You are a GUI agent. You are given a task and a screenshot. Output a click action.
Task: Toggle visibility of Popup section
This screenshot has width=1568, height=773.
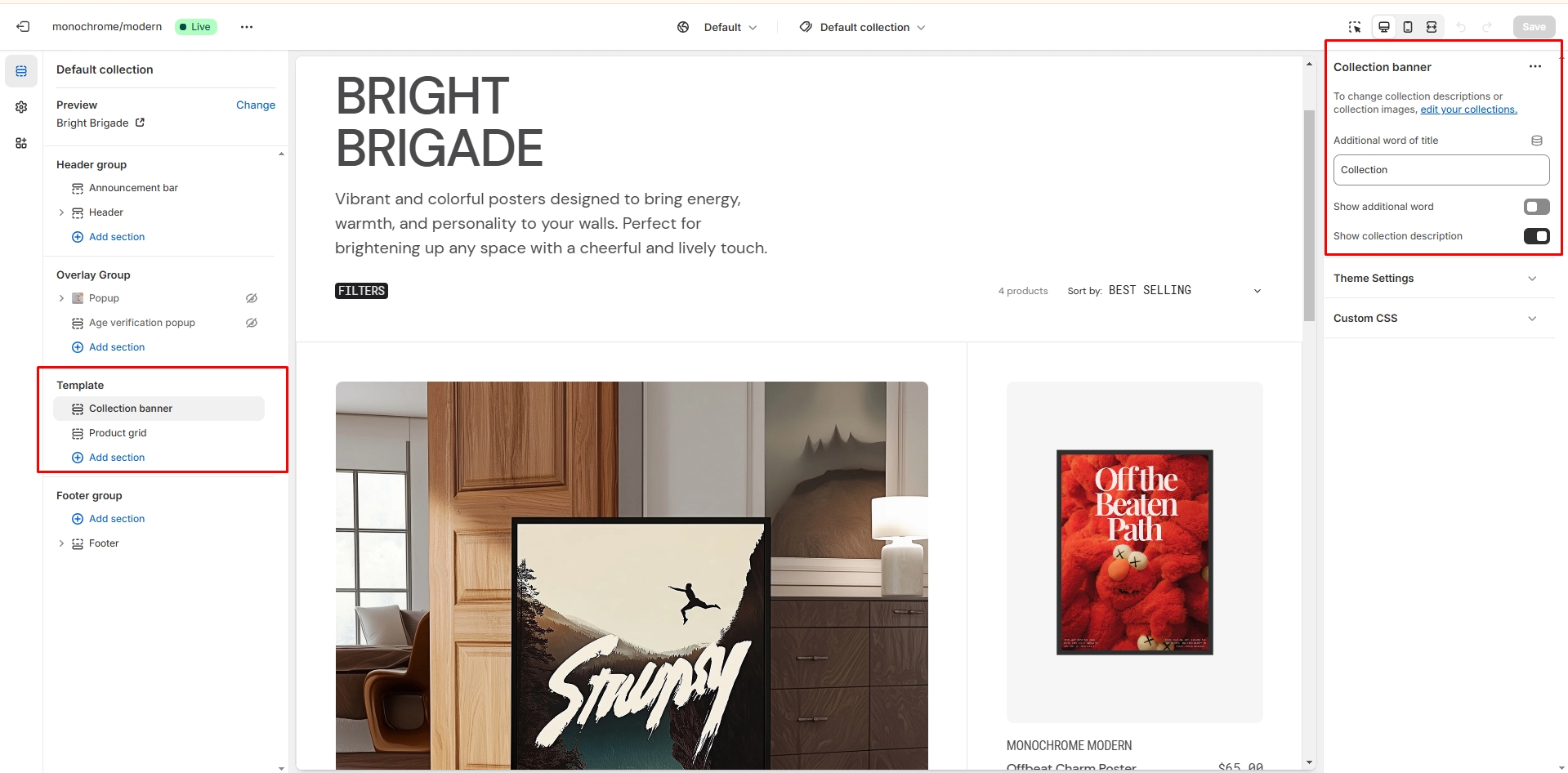click(252, 298)
